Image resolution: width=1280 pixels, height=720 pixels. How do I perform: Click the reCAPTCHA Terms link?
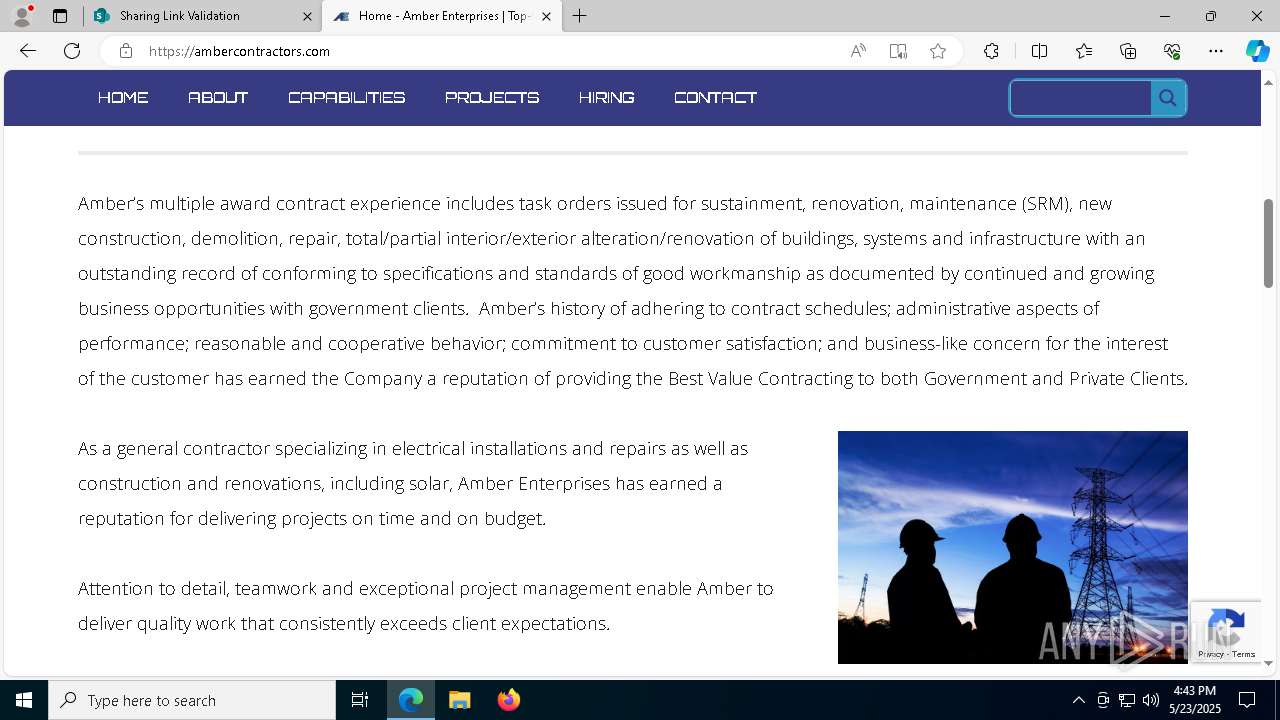1243,654
